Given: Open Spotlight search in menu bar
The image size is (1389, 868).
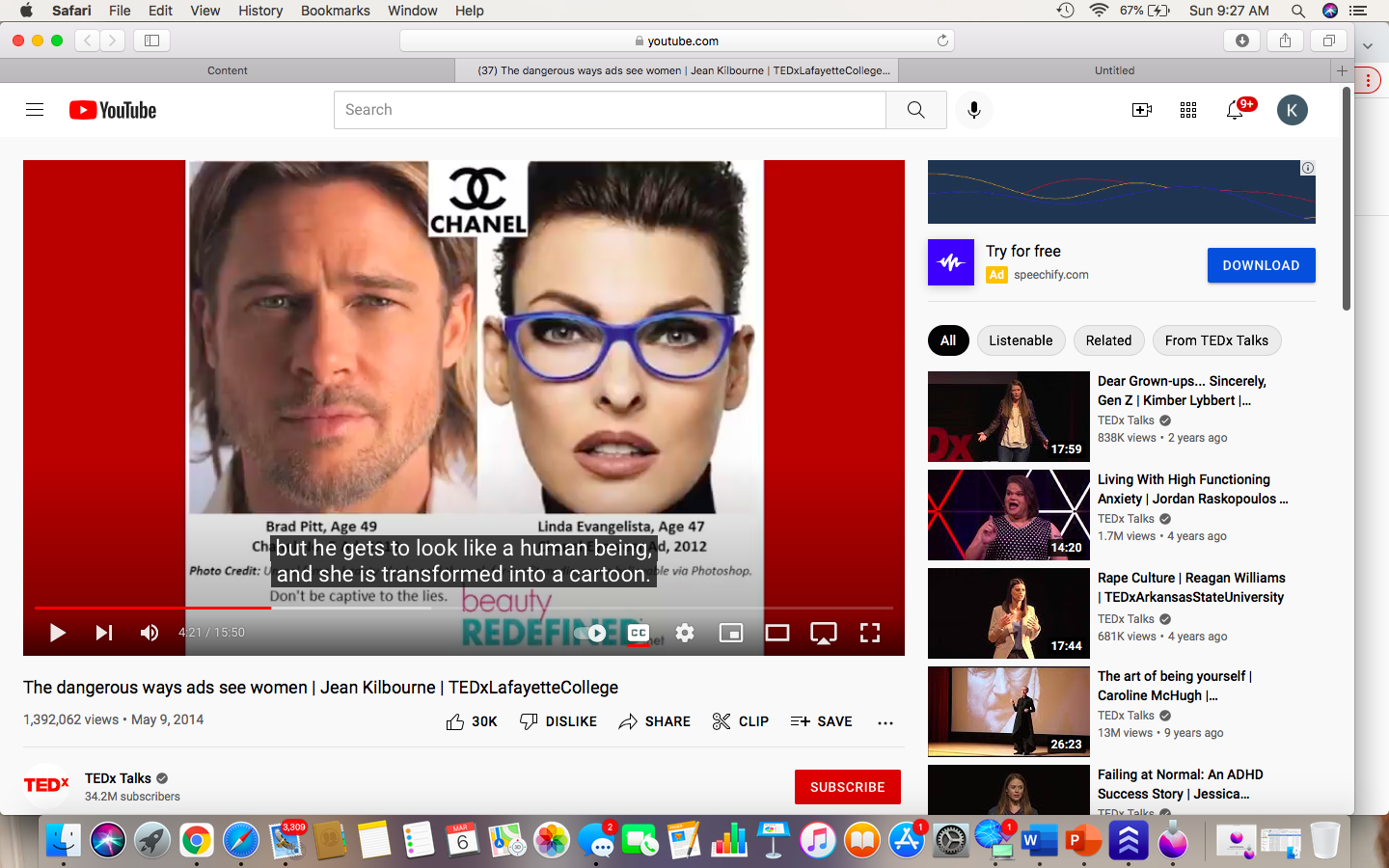Looking at the screenshot, I should (1298, 11).
